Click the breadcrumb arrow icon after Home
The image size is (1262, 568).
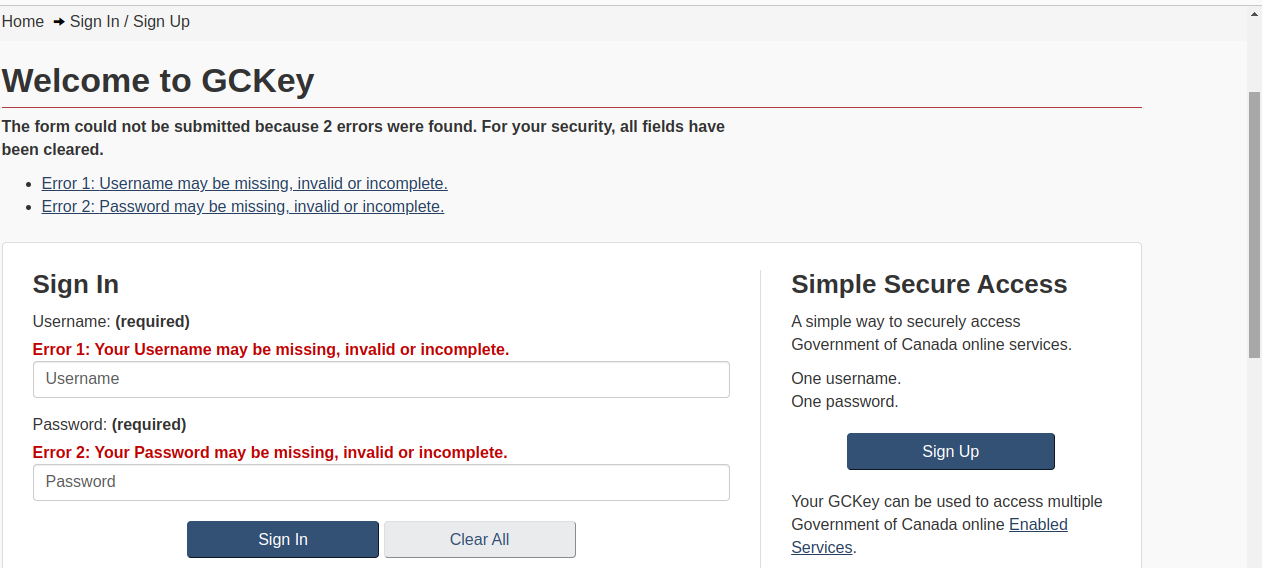click(x=59, y=22)
